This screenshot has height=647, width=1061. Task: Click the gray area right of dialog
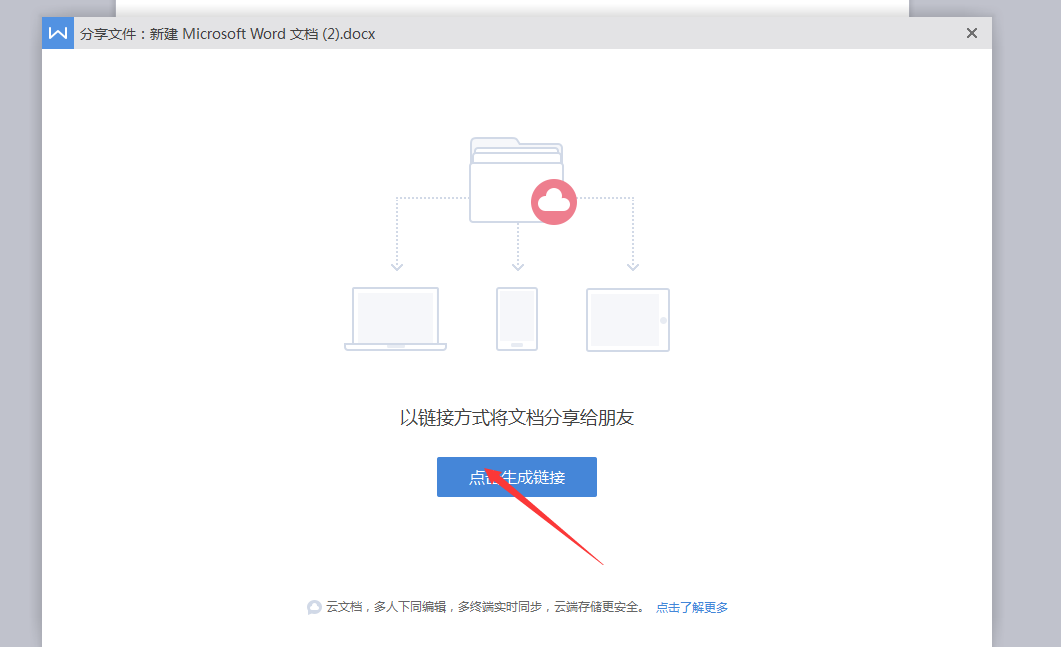point(1027,330)
